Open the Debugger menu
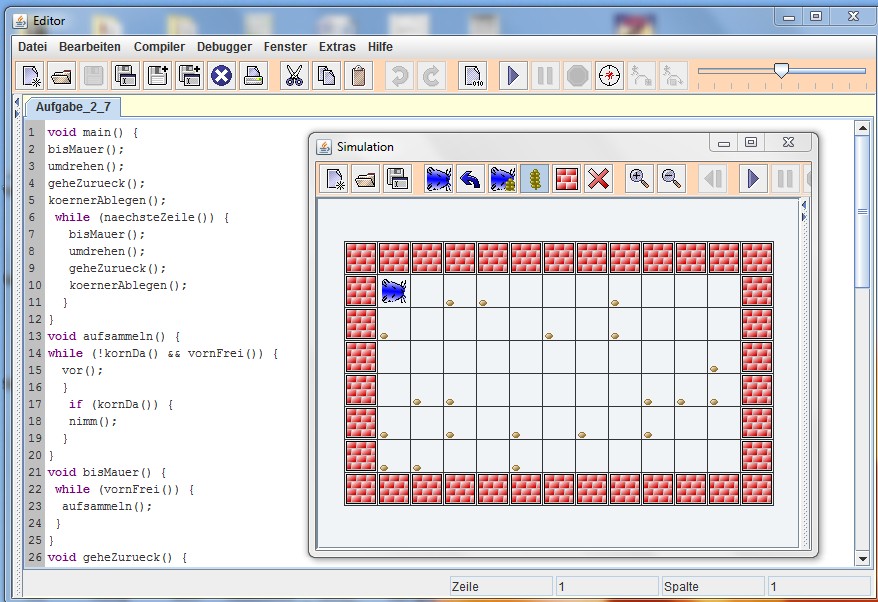 click(x=224, y=47)
